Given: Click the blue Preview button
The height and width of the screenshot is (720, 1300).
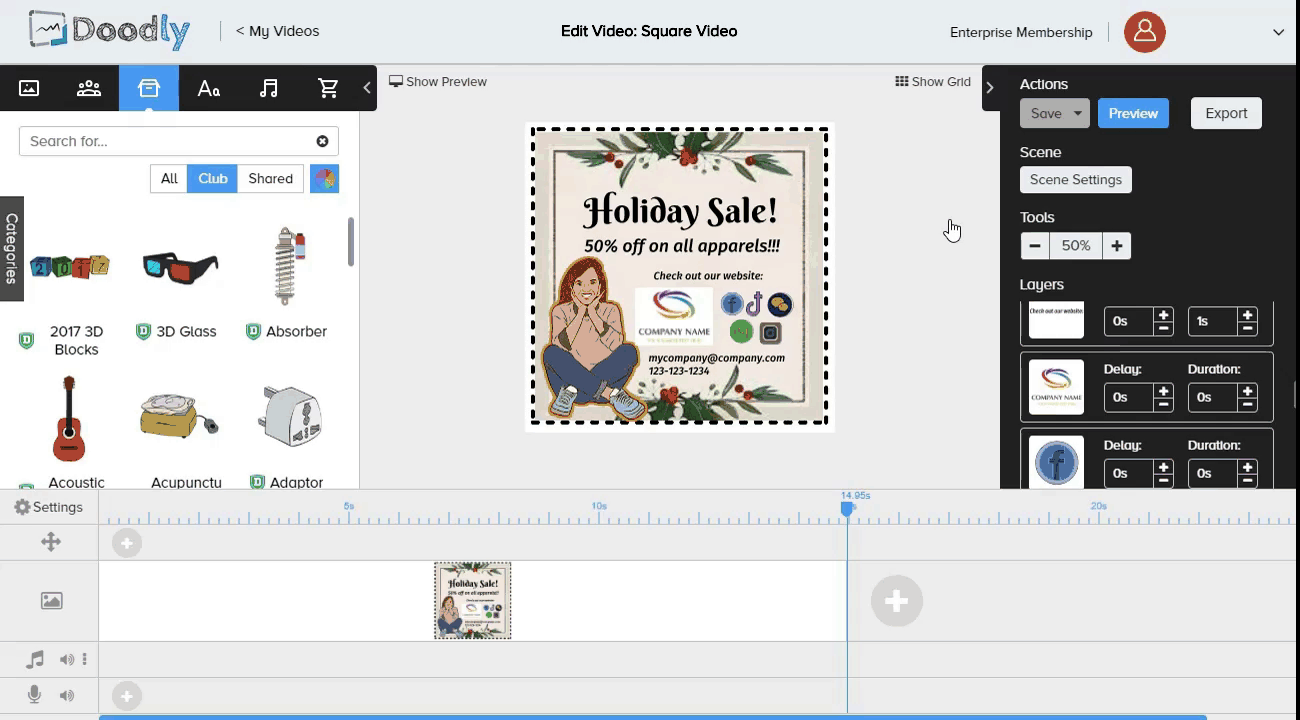Looking at the screenshot, I should coord(1133,113).
